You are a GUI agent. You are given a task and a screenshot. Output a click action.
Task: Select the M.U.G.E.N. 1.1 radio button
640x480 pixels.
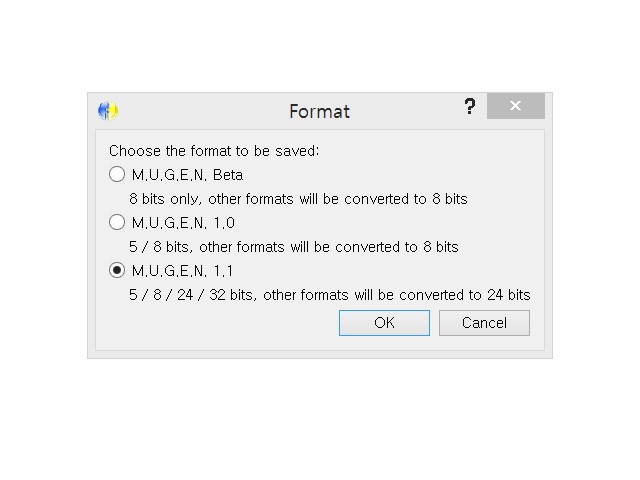[117, 270]
